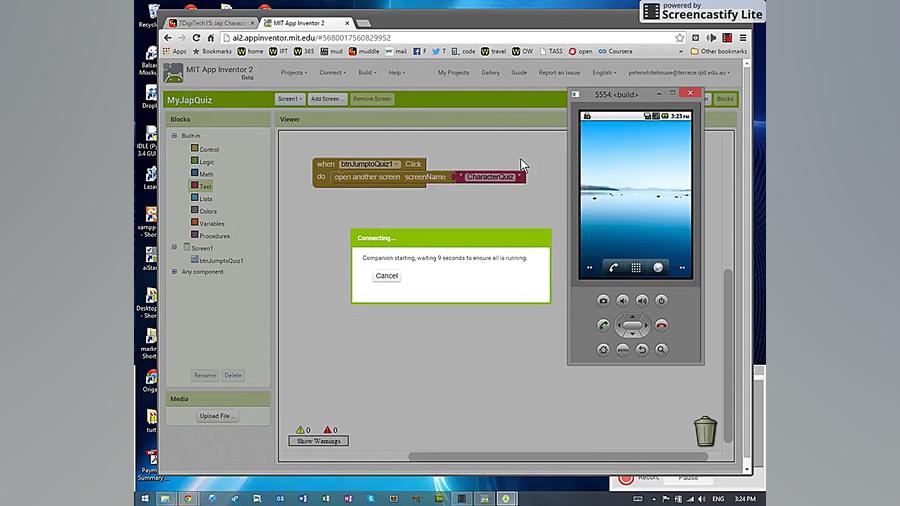
Task: Open File Explorer from the taskbar
Action: pos(165,499)
